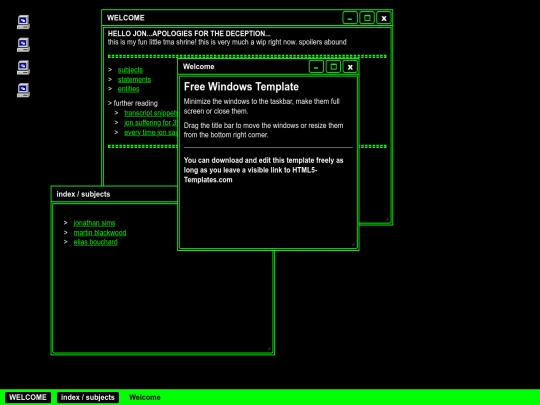This screenshot has height=405, width=540.
Task: Open the martin blackwood link
Action: [100, 232]
